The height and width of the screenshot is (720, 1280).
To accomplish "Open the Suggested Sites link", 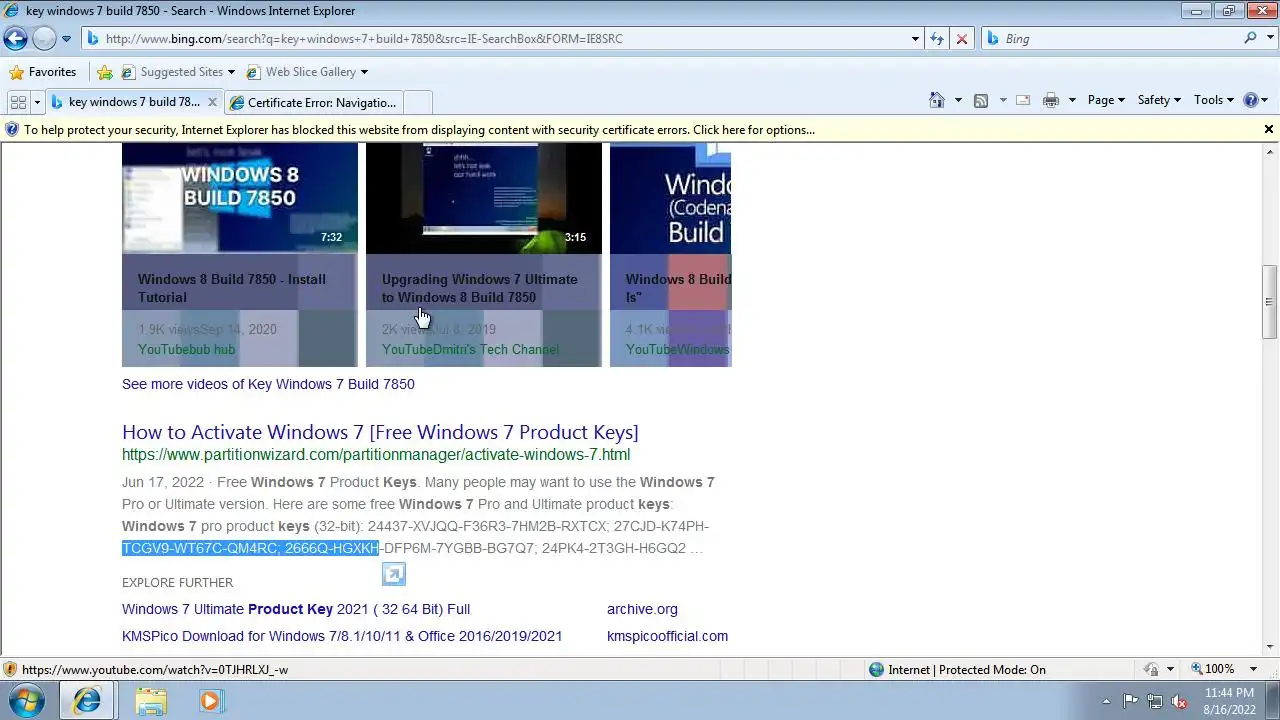I will coord(177,72).
